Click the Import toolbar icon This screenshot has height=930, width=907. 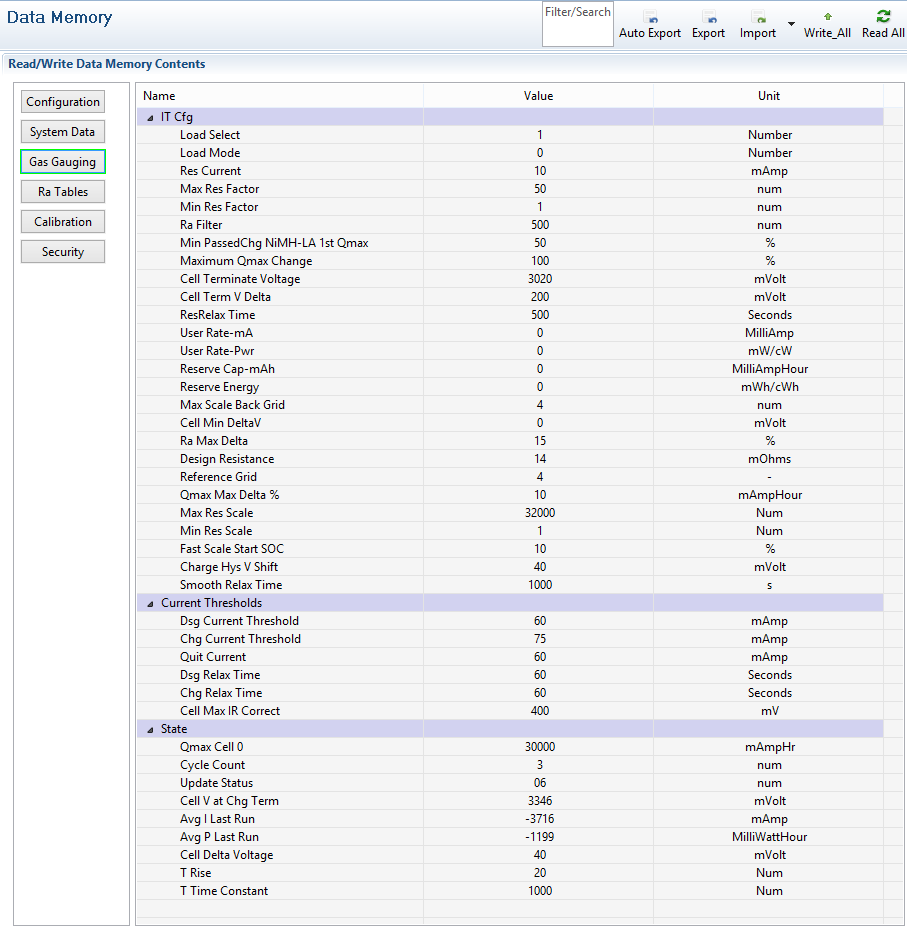point(758,17)
